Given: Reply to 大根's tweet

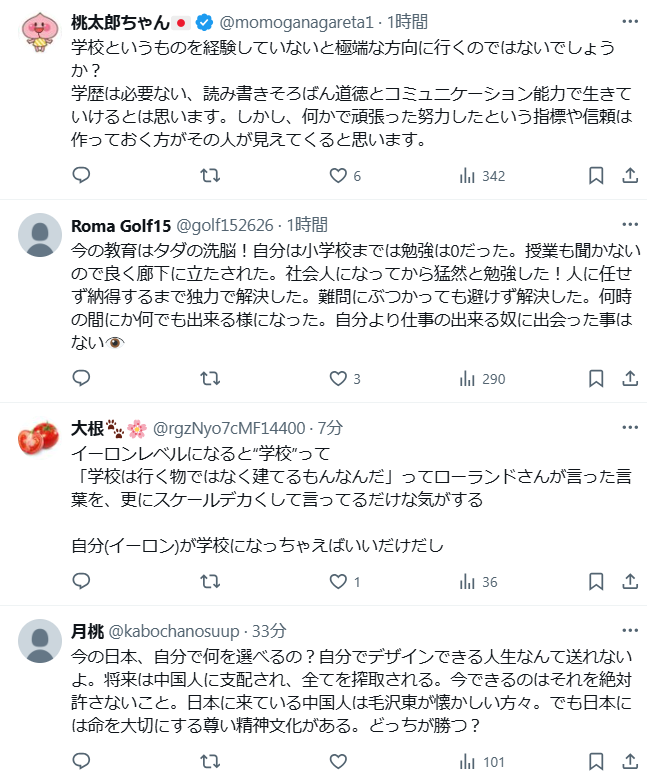Looking at the screenshot, I should pos(82,582).
